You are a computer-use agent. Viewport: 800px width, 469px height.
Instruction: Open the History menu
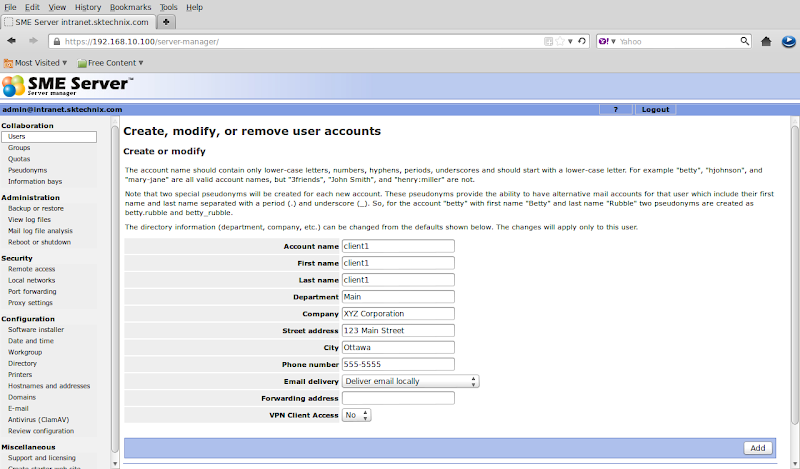(88, 7)
